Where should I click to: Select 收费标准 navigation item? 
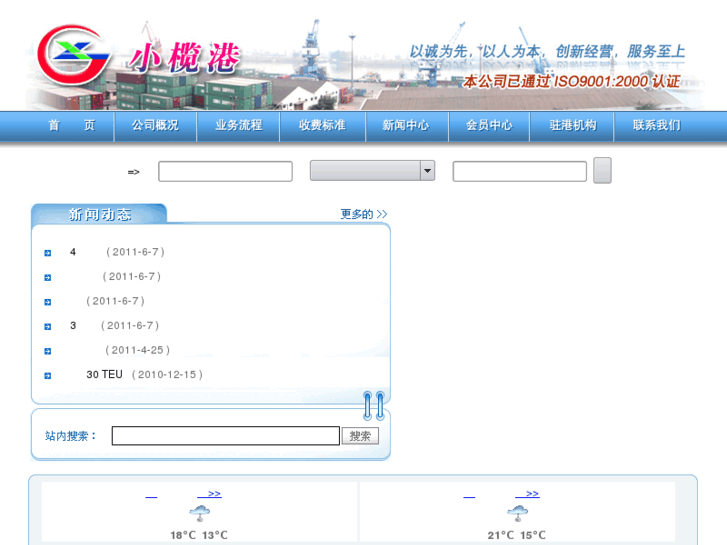click(x=322, y=125)
